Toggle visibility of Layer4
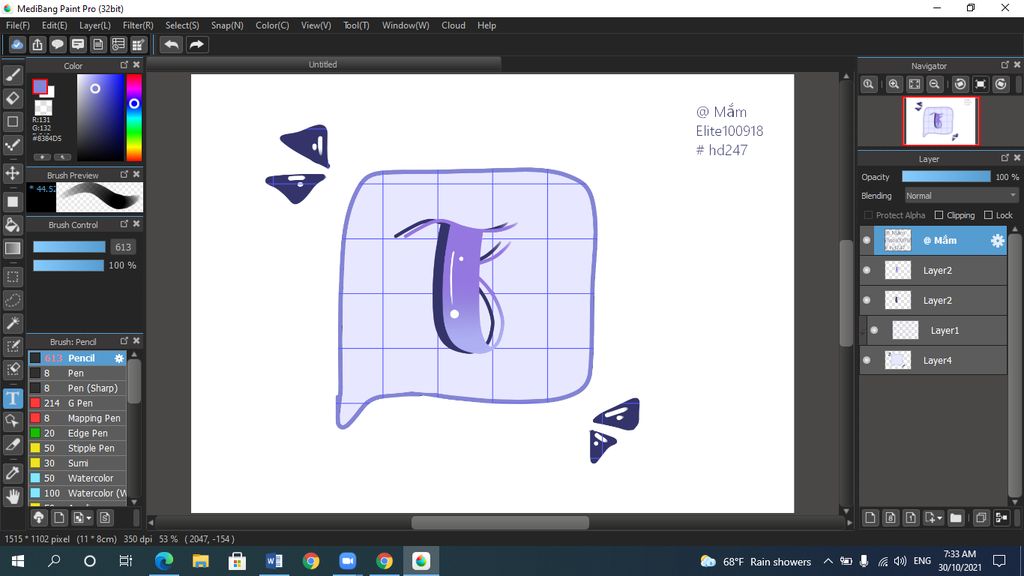This screenshot has height=576, width=1024. (x=867, y=360)
